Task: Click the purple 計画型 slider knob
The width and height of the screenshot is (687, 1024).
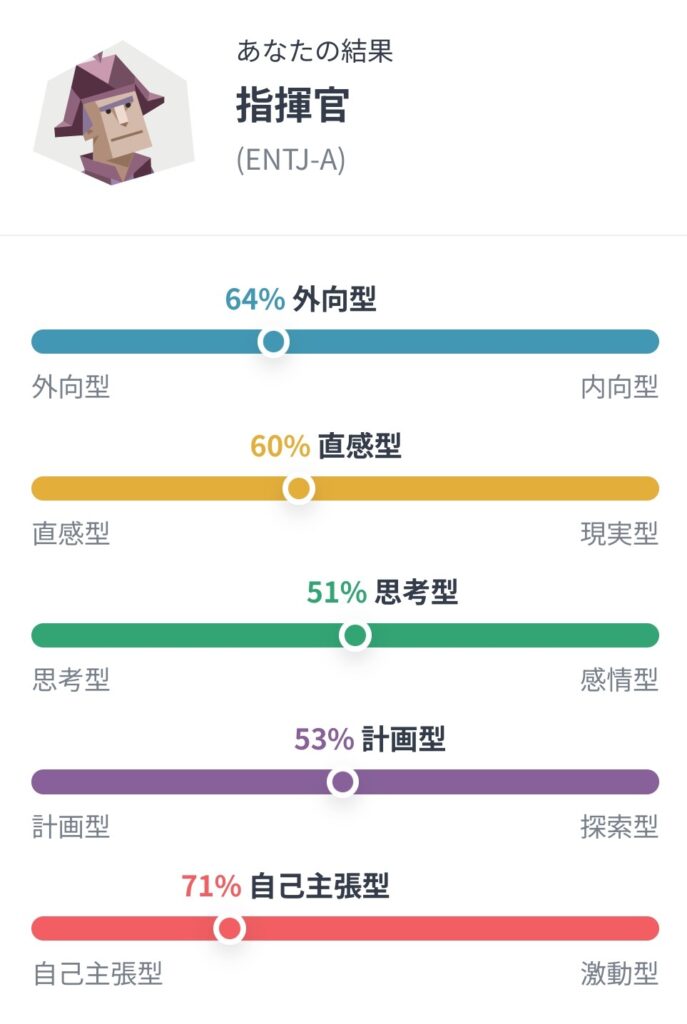Action: point(343,781)
